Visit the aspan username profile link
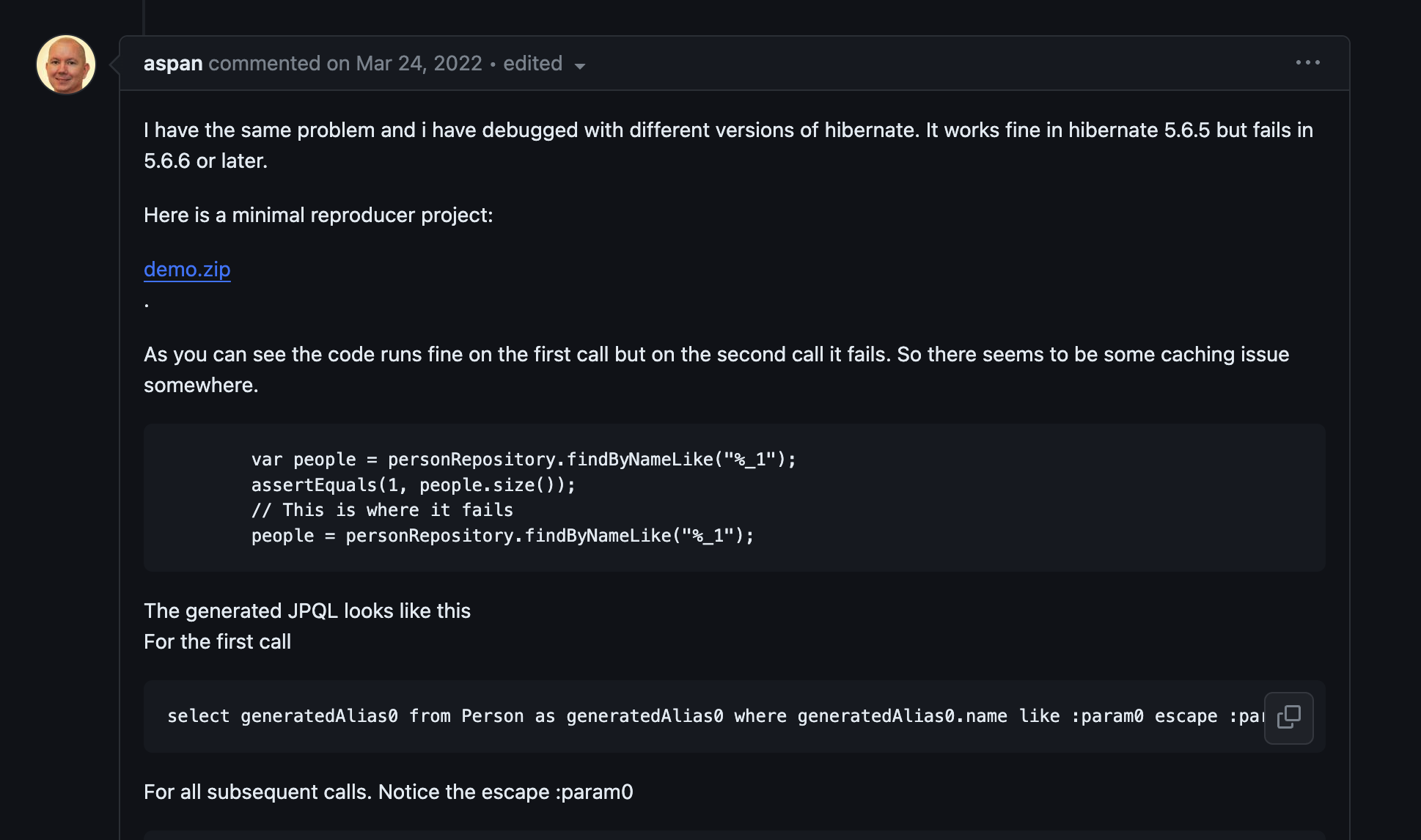 click(173, 64)
